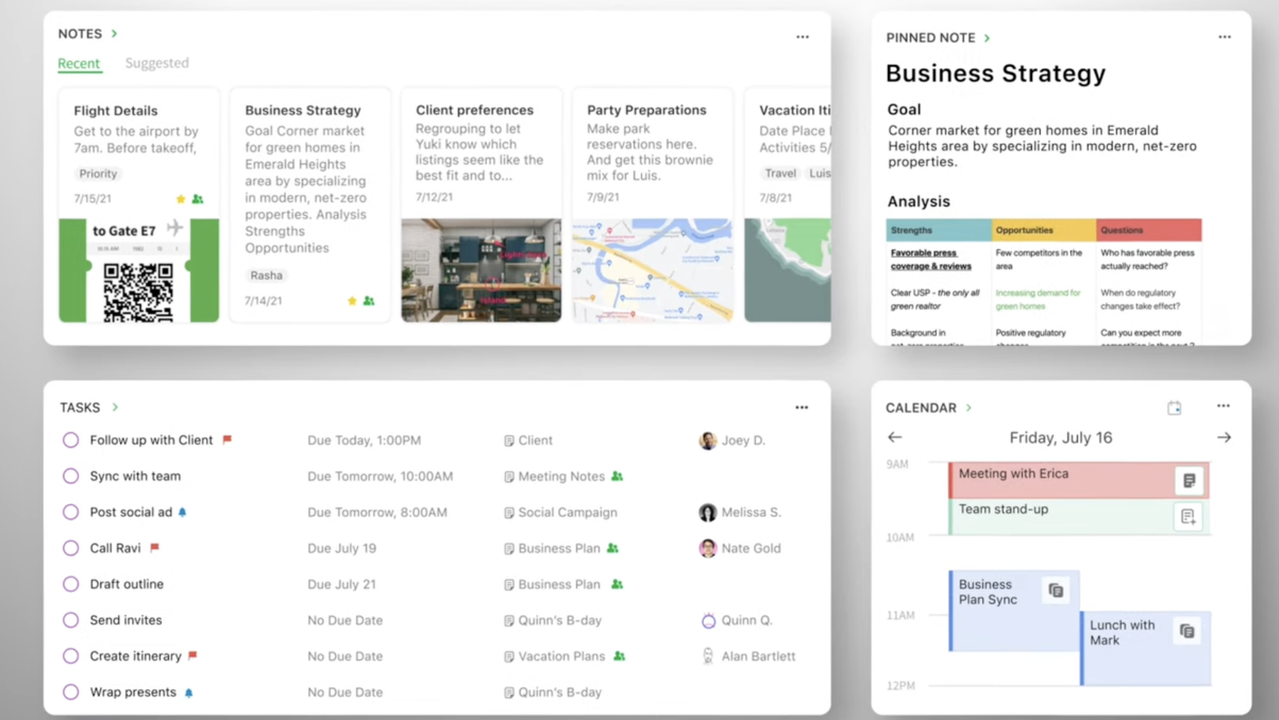This screenshot has height=720, width=1279.
Task: Open the Pinned Note options menu
Action: pos(1224,37)
